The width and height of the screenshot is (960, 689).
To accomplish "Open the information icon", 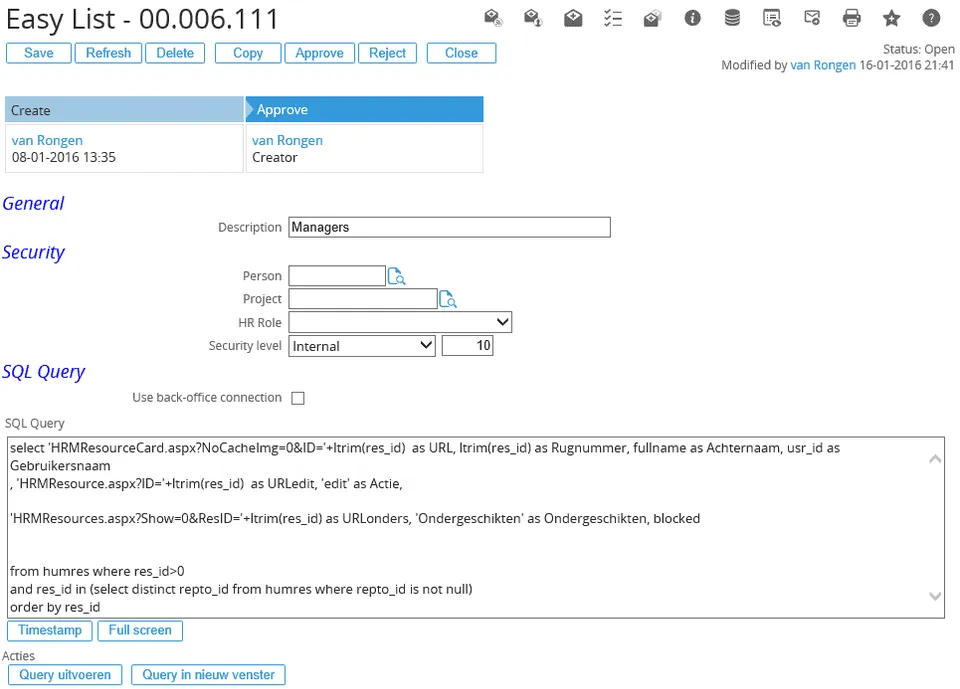I will point(692,18).
